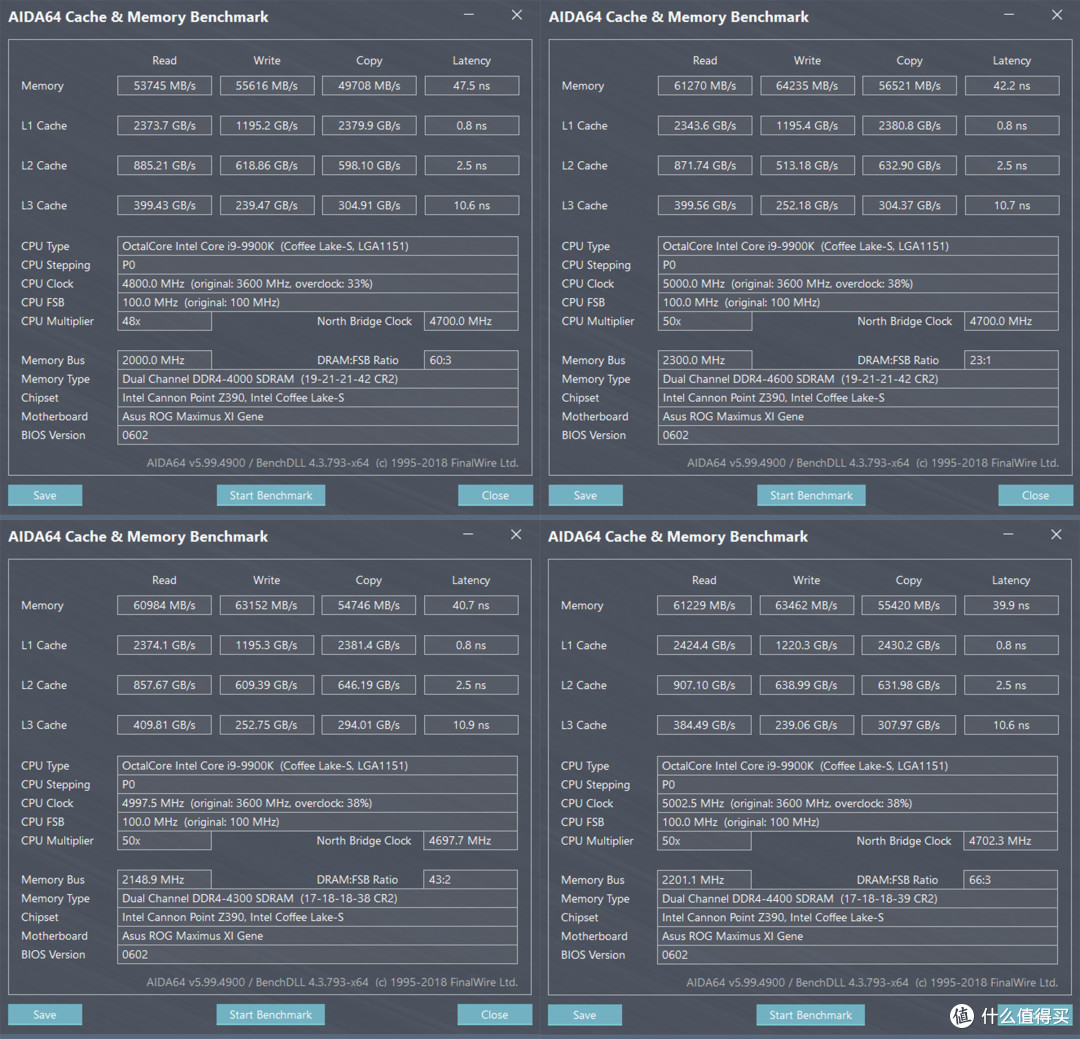Click the L3 read value 384.49 GB/s
1080x1039 pixels.
click(704, 726)
